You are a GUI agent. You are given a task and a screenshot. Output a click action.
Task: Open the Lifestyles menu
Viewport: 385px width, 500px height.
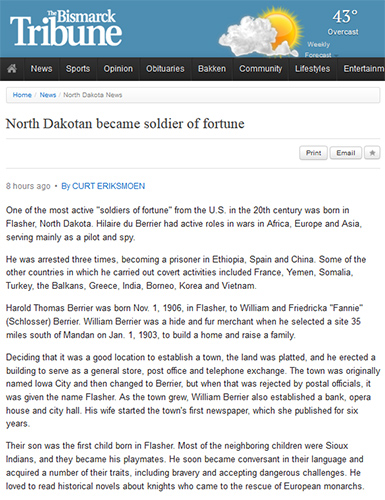tap(313, 69)
